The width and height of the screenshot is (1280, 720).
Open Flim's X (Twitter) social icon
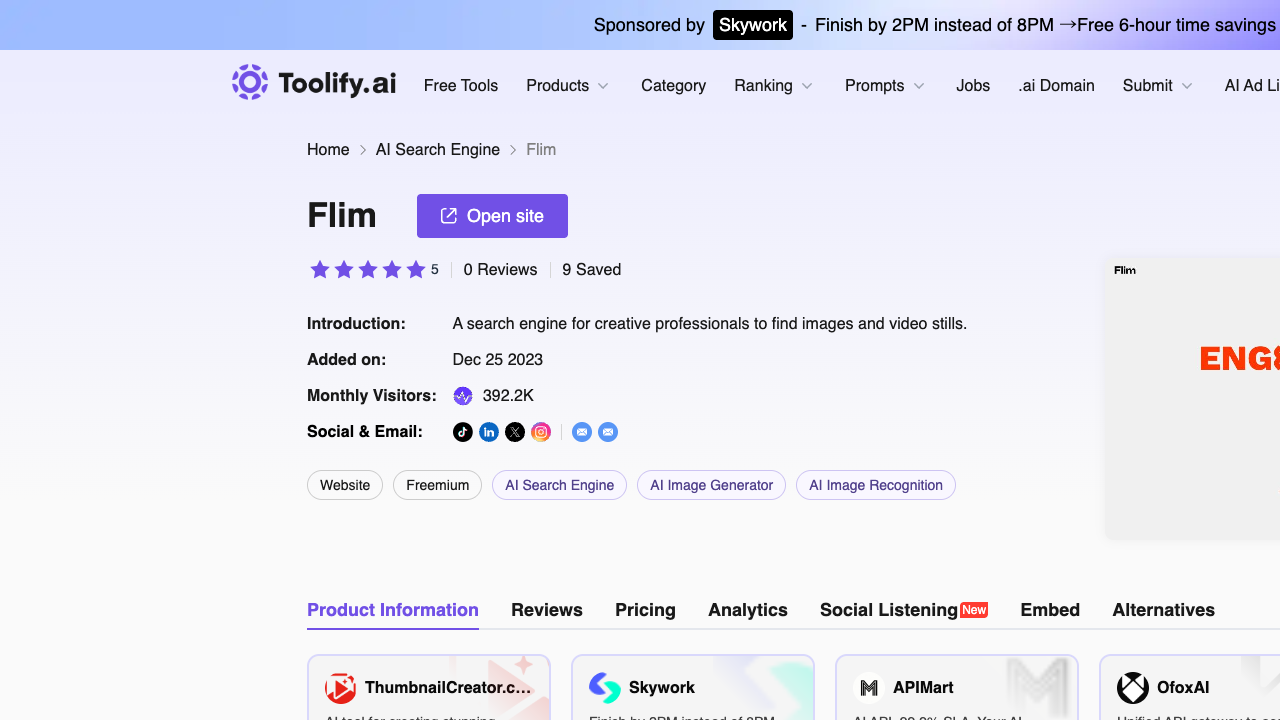pos(515,432)
